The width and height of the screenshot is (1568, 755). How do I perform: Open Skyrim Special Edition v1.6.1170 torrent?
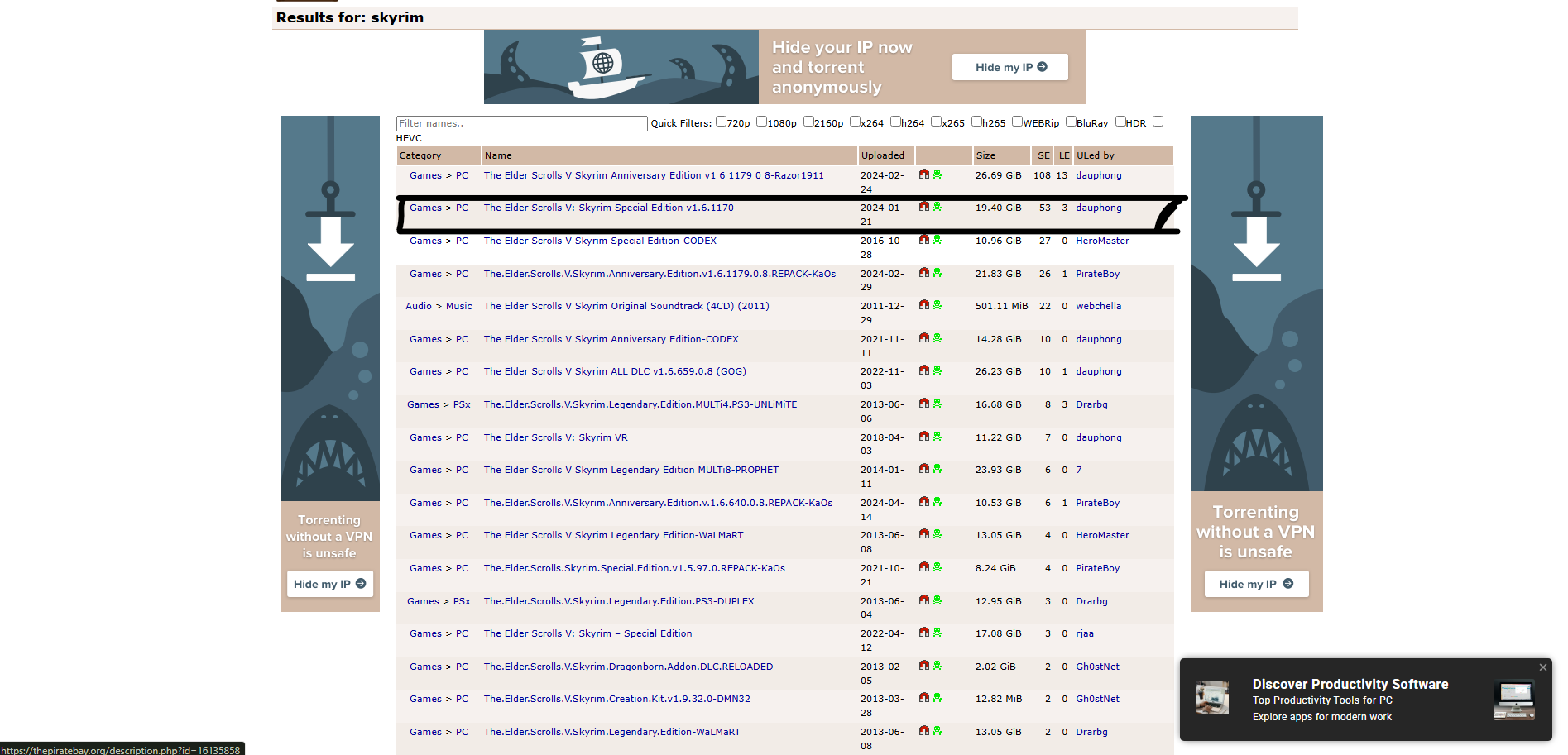coord(609,208)
